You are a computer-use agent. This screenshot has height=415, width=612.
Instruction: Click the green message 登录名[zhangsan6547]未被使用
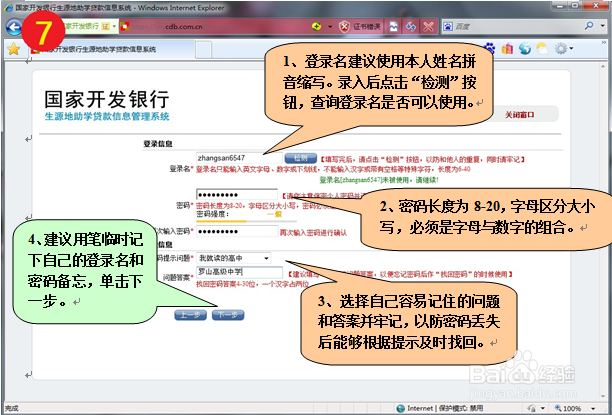coord(379,180)
